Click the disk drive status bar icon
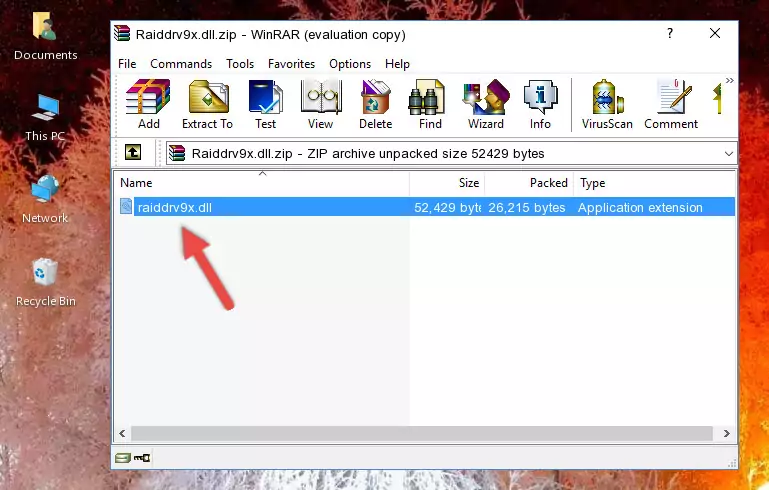 (123, 458)
